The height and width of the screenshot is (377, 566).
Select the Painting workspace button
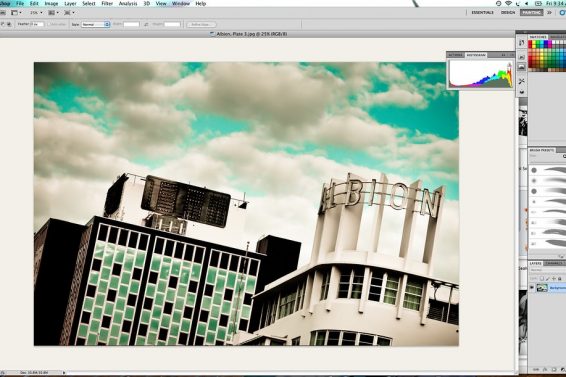click(x=531, y=13)
